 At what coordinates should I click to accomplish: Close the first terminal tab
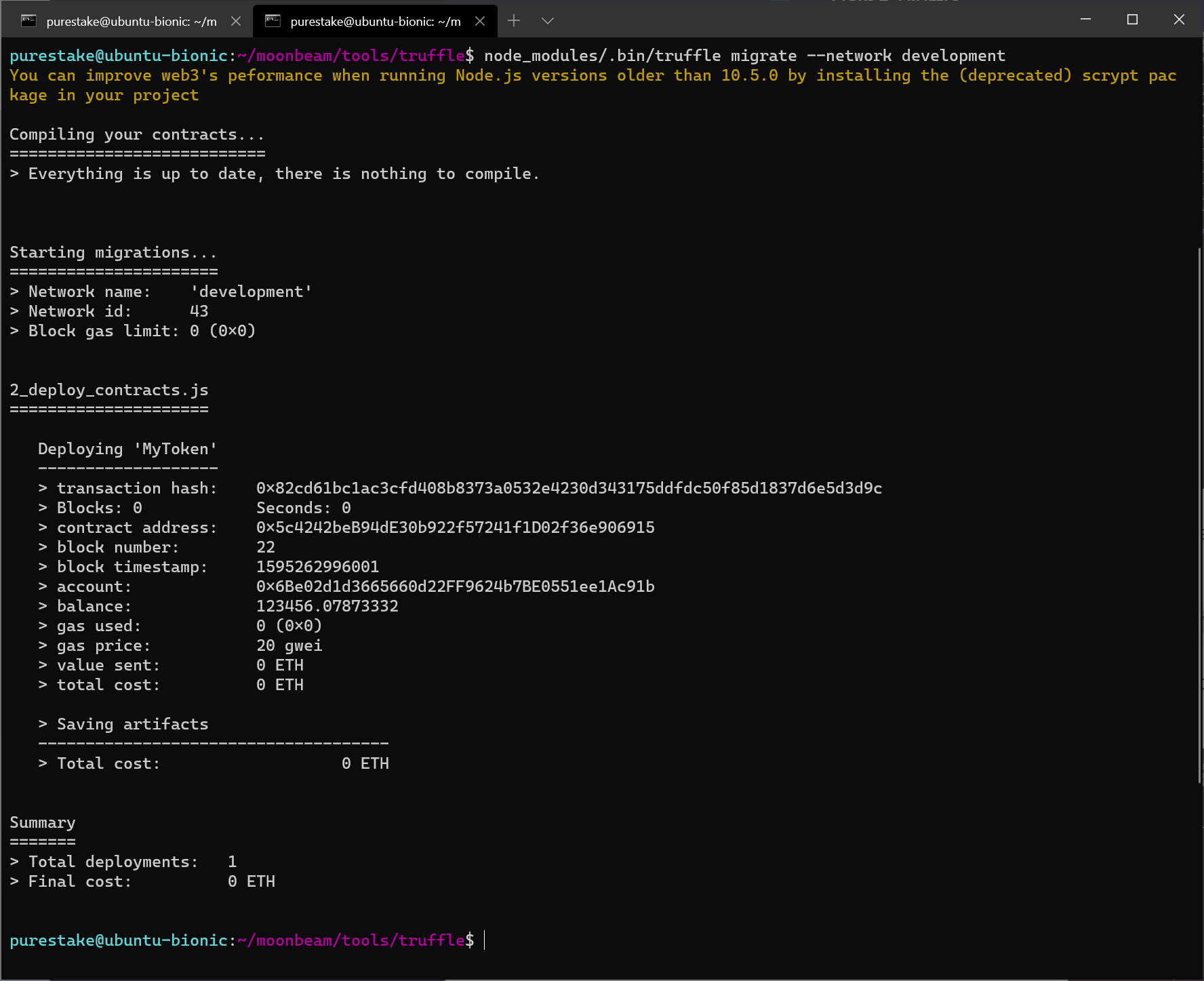[235, 21]
